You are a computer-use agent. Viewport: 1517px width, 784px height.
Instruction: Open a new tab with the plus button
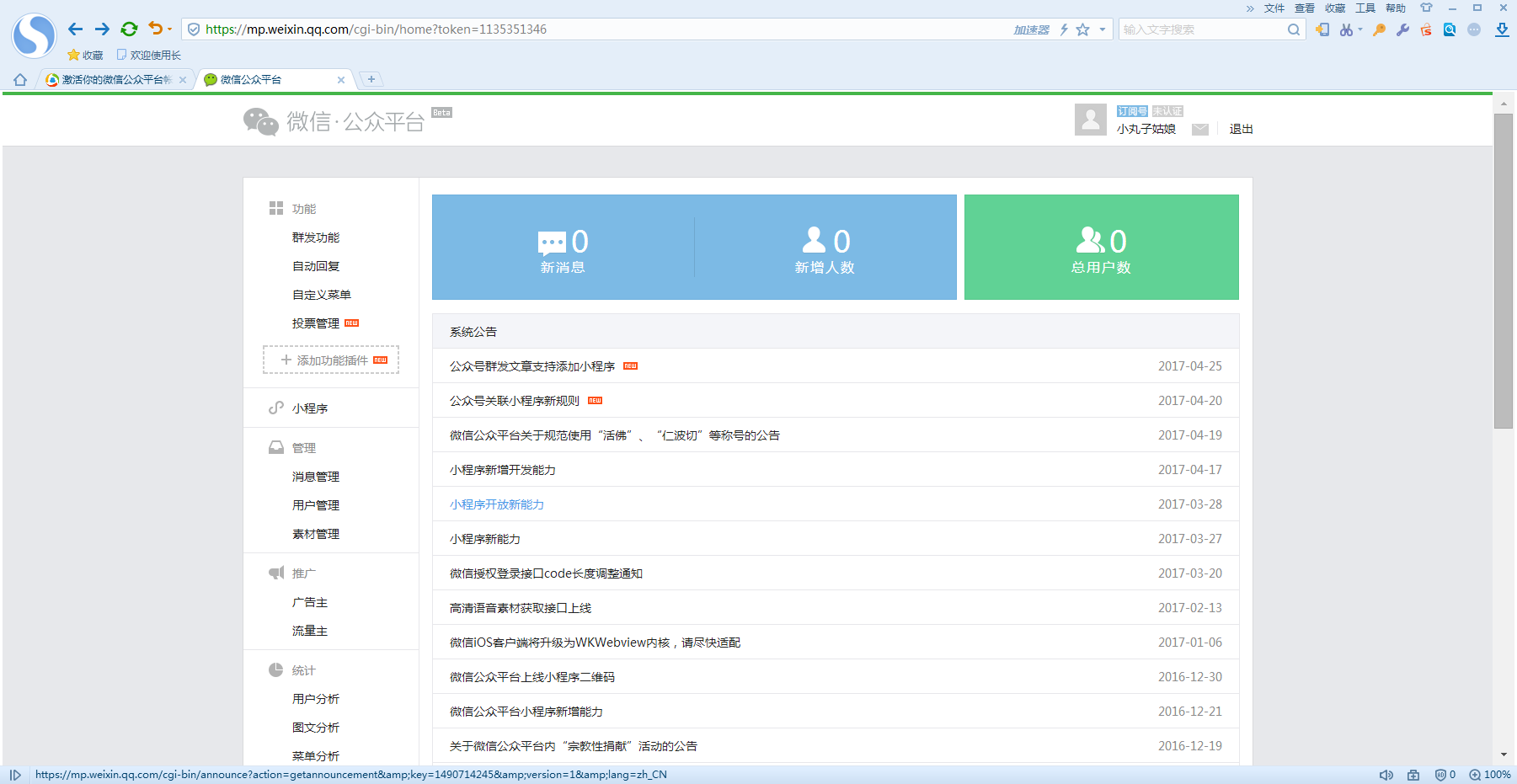coord(371,79)
